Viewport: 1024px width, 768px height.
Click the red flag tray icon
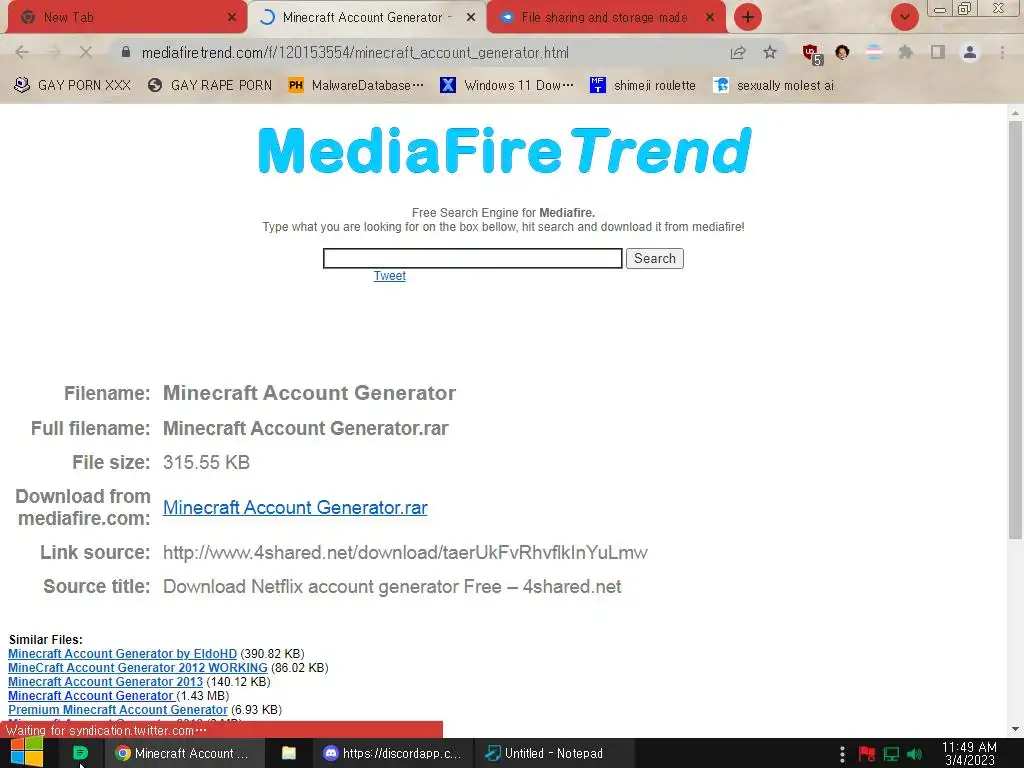[x=867, y=754]
